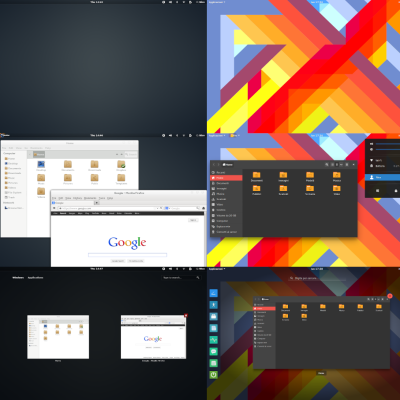400x400 pixels.
Task: Go back using the arrow in the full-size dark Files header
Action: click(214, 164)
